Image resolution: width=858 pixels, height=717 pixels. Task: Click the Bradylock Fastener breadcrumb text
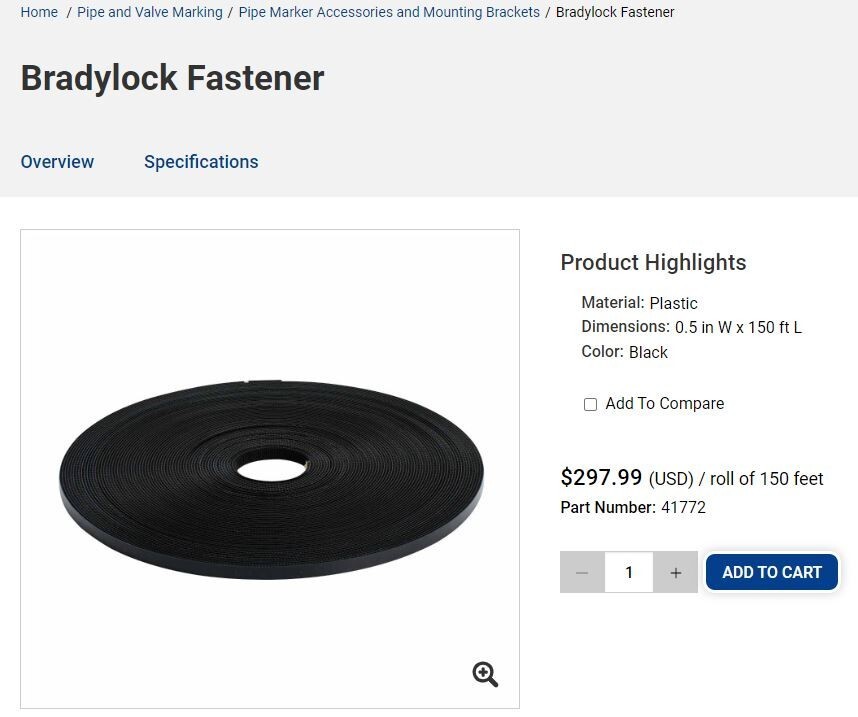click(x=615, y=12)
